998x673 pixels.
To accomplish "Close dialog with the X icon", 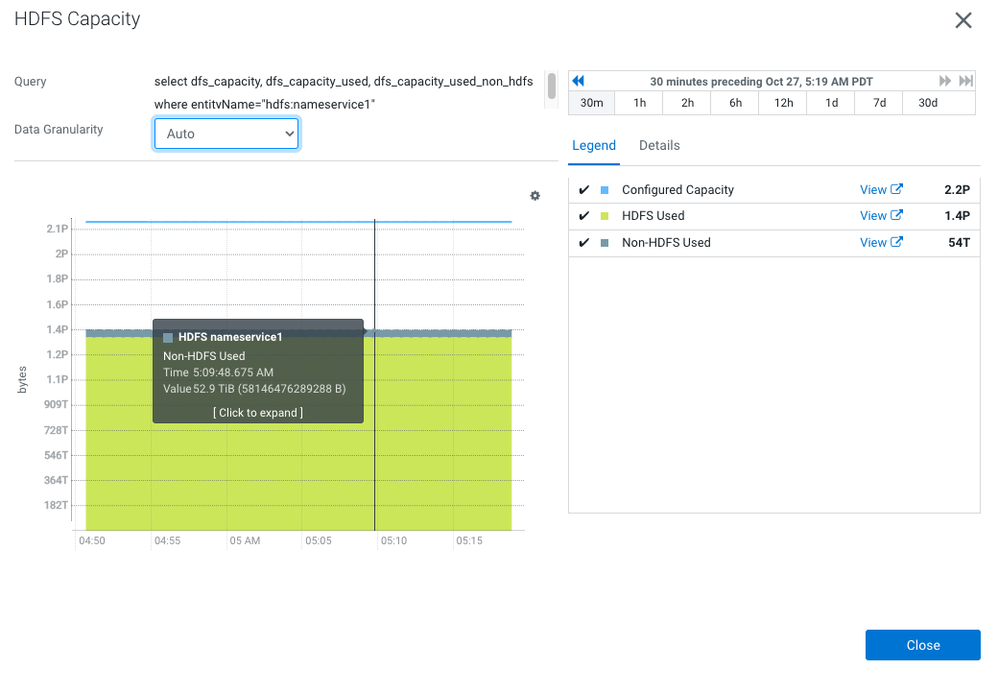I will click(x=964, y=20).
